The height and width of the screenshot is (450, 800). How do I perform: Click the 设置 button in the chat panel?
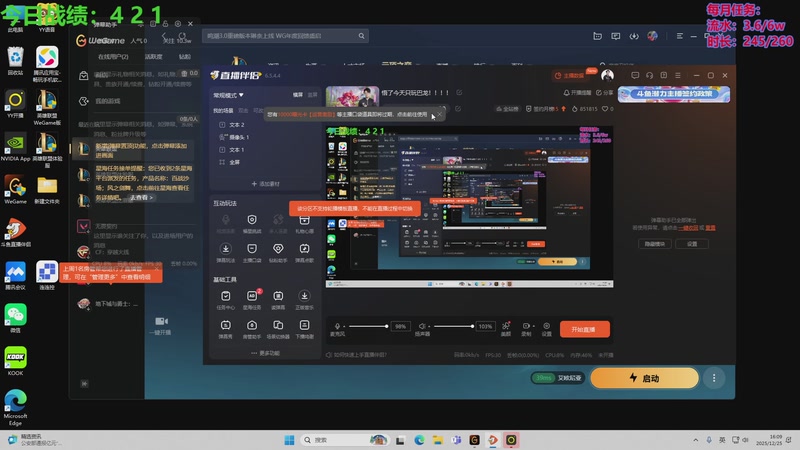coord(692,244)
